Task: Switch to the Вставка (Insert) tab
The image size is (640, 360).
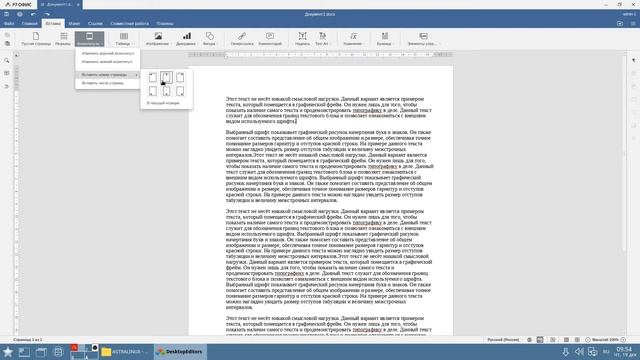Action: (x=53, y=24)
